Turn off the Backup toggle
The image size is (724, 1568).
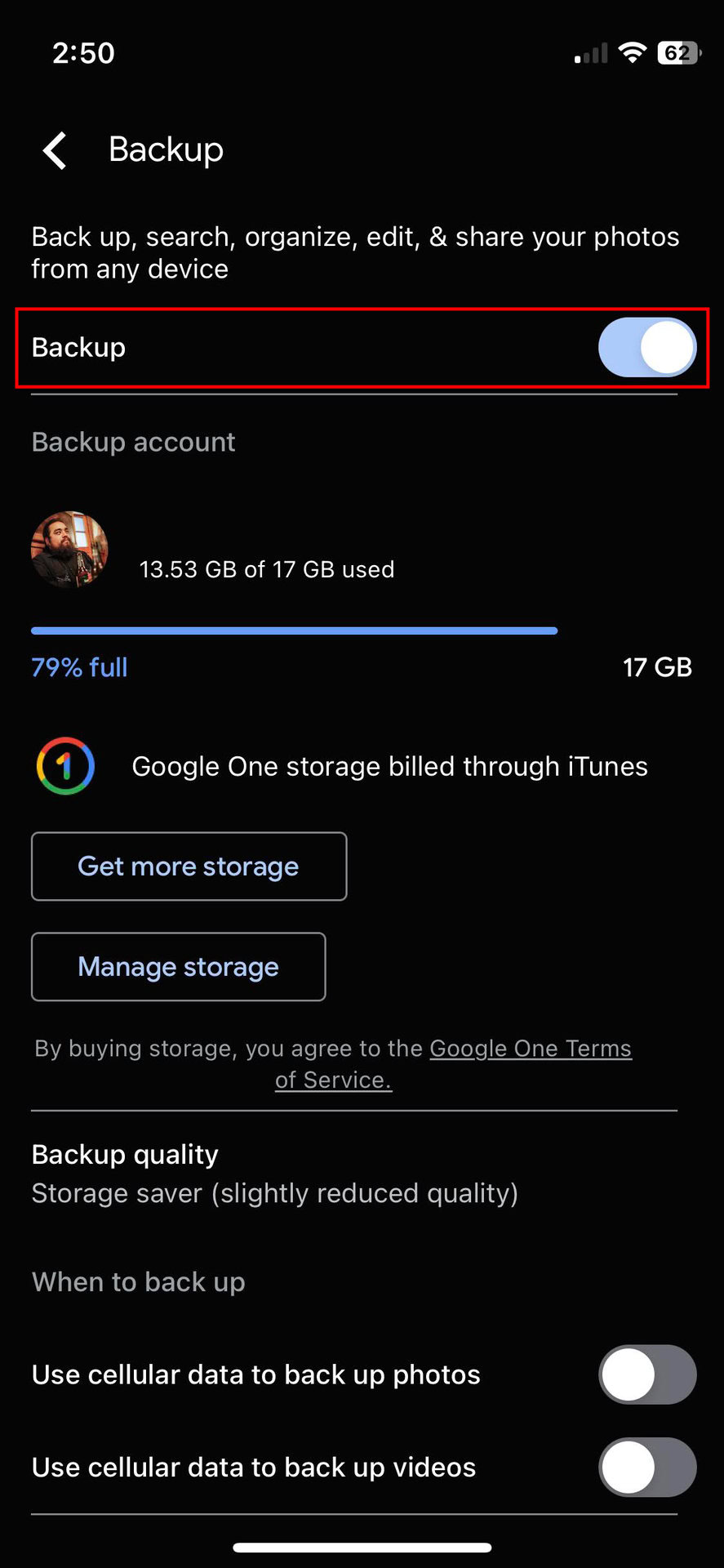646,348
